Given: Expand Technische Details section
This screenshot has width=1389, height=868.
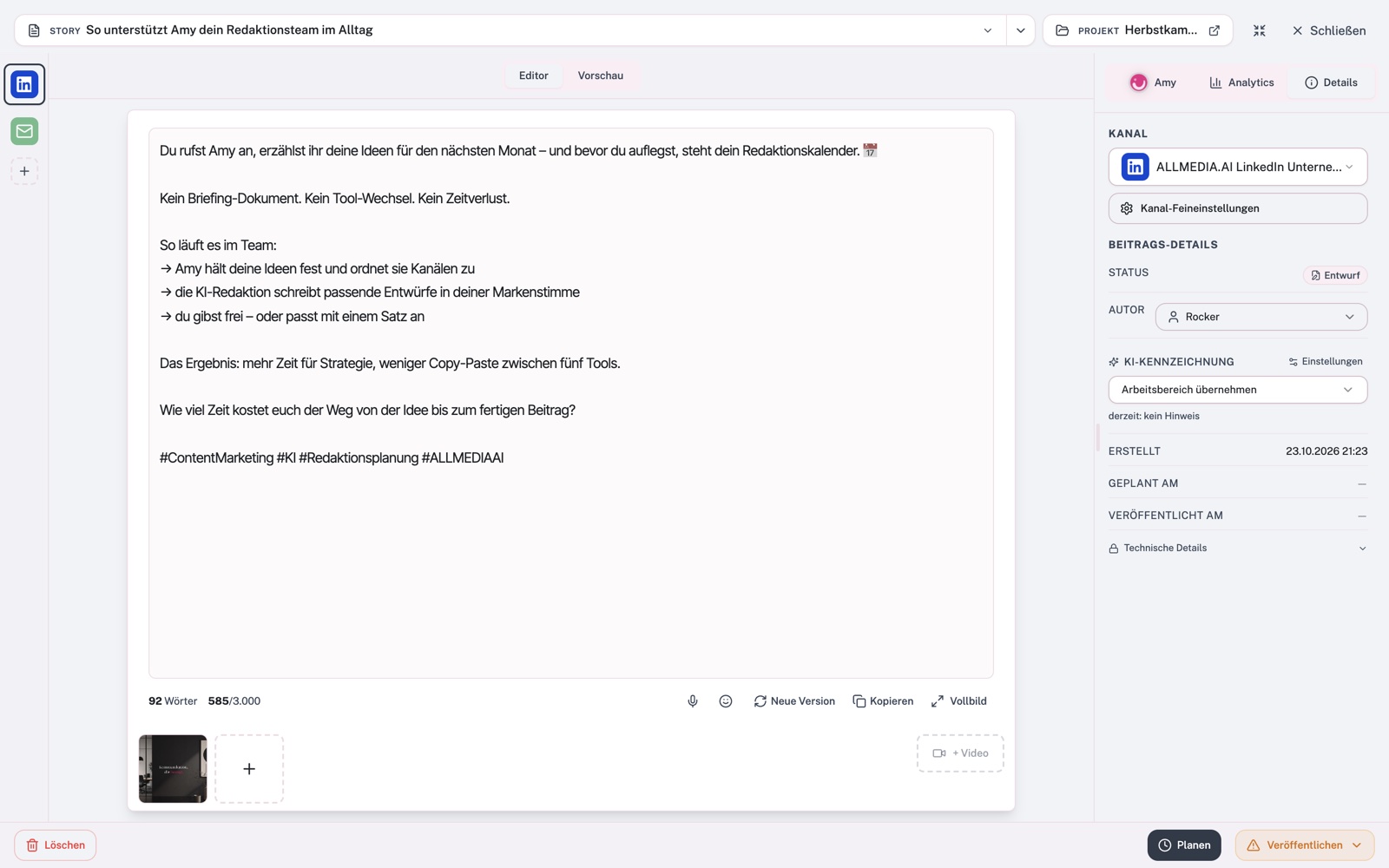Looking at the screenshot, I should (x=1238, y=548).
